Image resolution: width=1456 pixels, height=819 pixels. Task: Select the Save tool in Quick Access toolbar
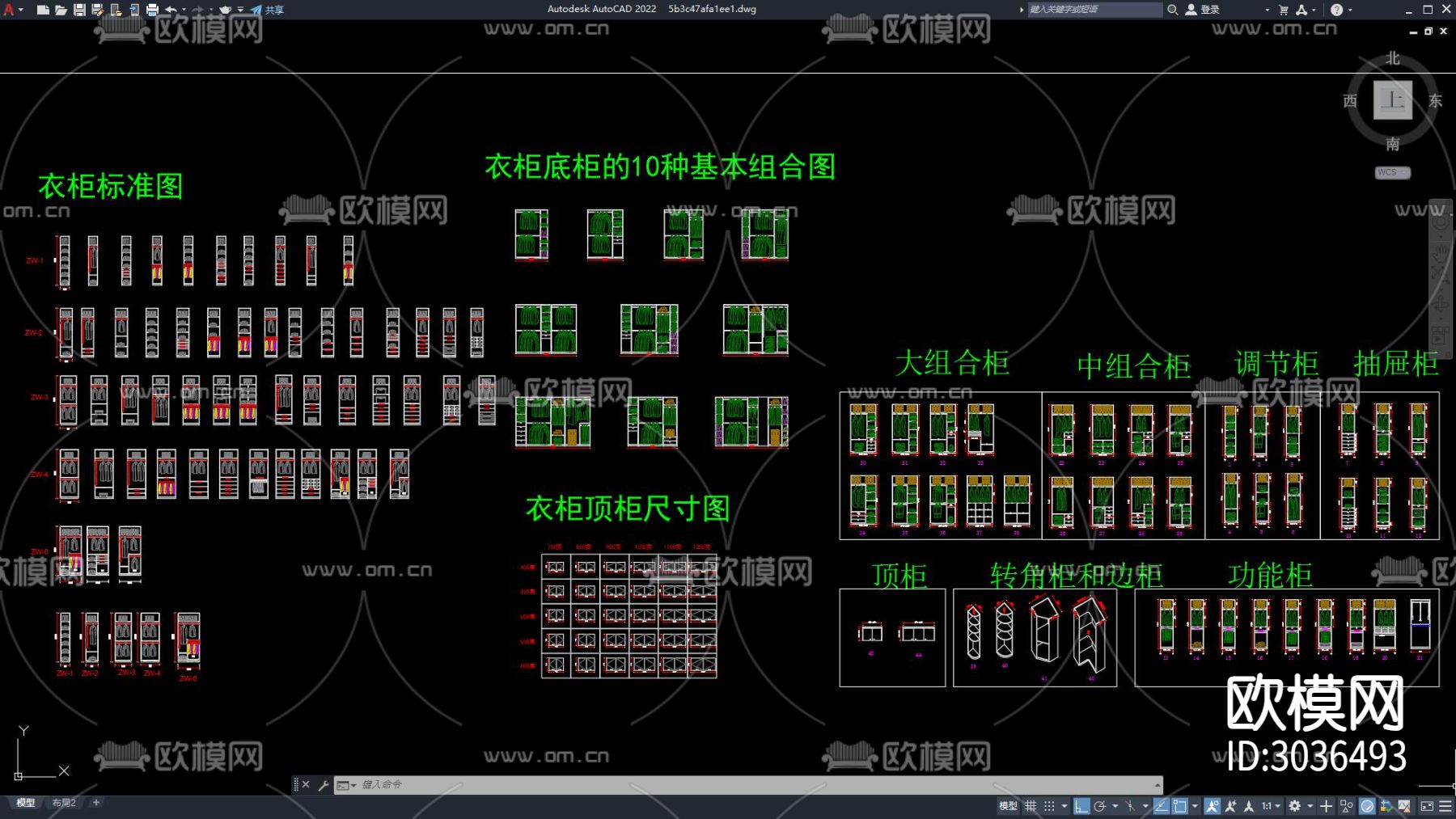click(x=79, y=10)
